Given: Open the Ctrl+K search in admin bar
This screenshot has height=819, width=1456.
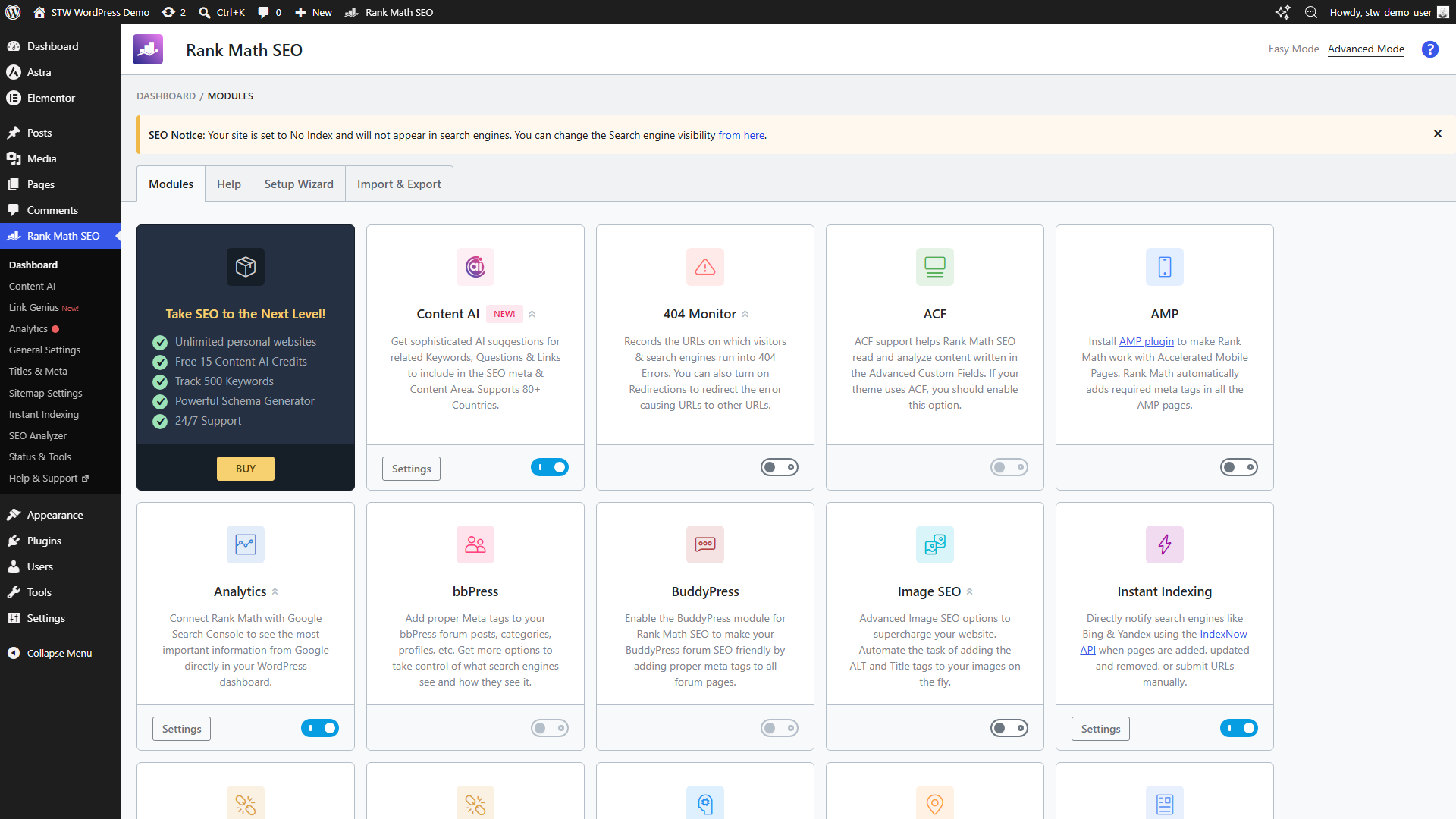Looking at the screenshot, I should 221,12.
